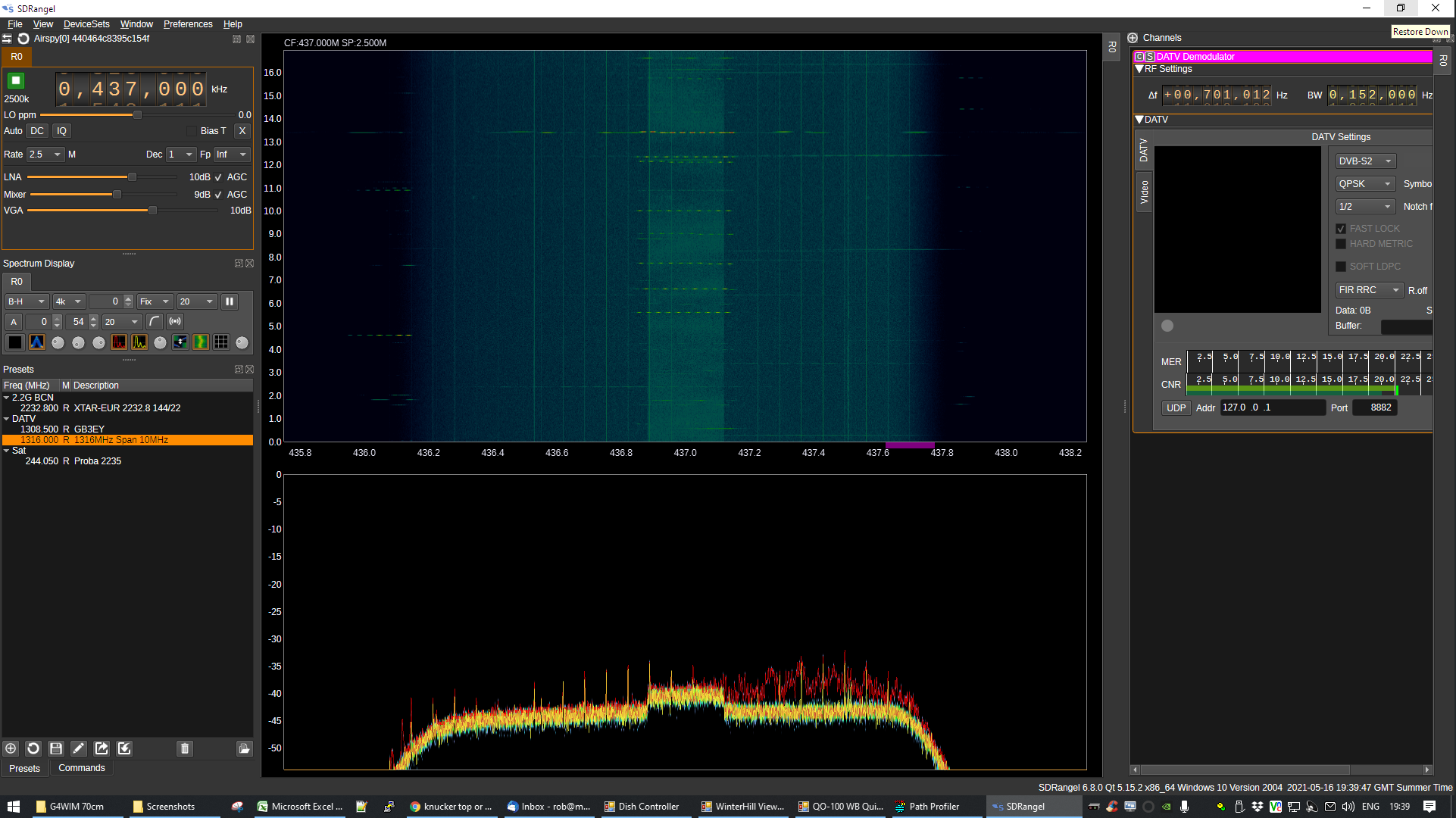The height and width of the screenshot is (818, 1456).
Task: Click the averaging mode A button
Action: [14, 322]
